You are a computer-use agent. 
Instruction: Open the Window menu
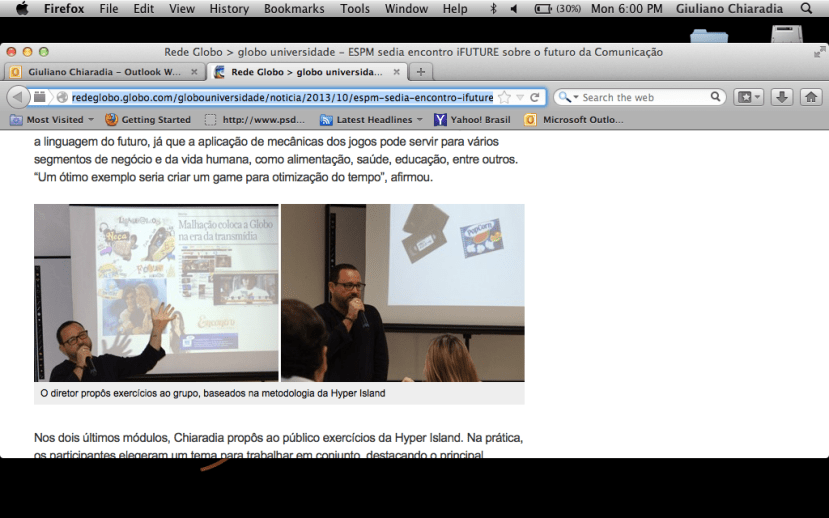[406, 8]
